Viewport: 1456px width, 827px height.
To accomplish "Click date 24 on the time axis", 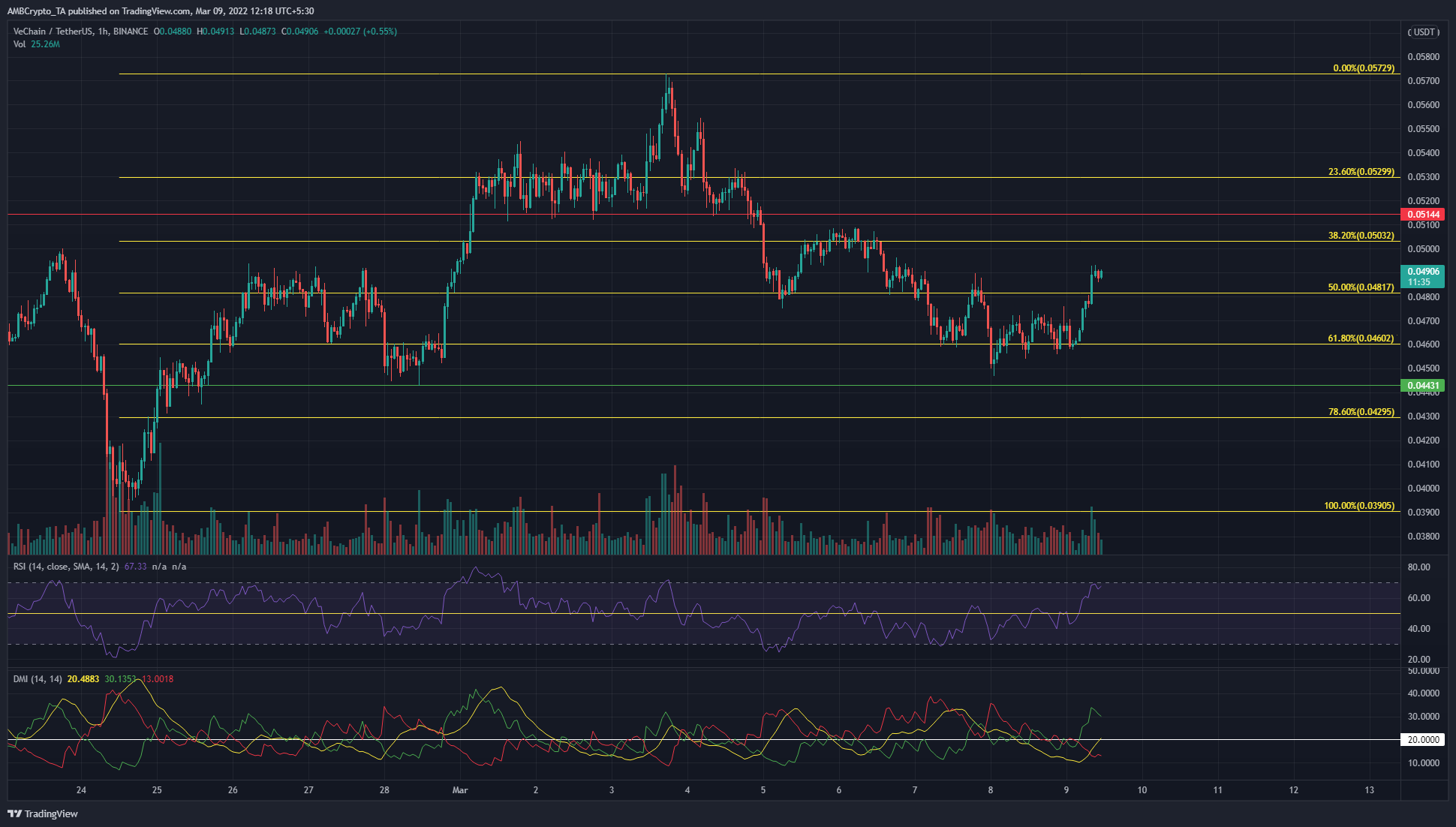I will (81, 790).
